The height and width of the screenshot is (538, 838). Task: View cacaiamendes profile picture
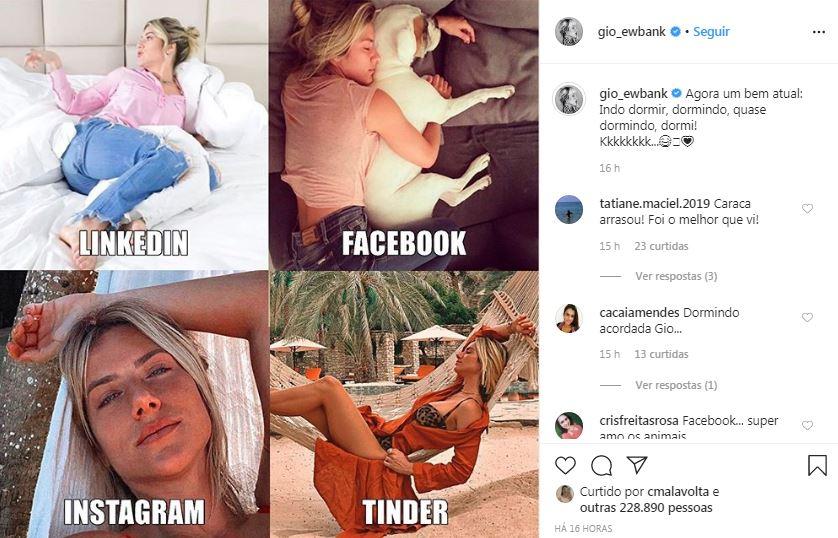[x=569, y=318]
